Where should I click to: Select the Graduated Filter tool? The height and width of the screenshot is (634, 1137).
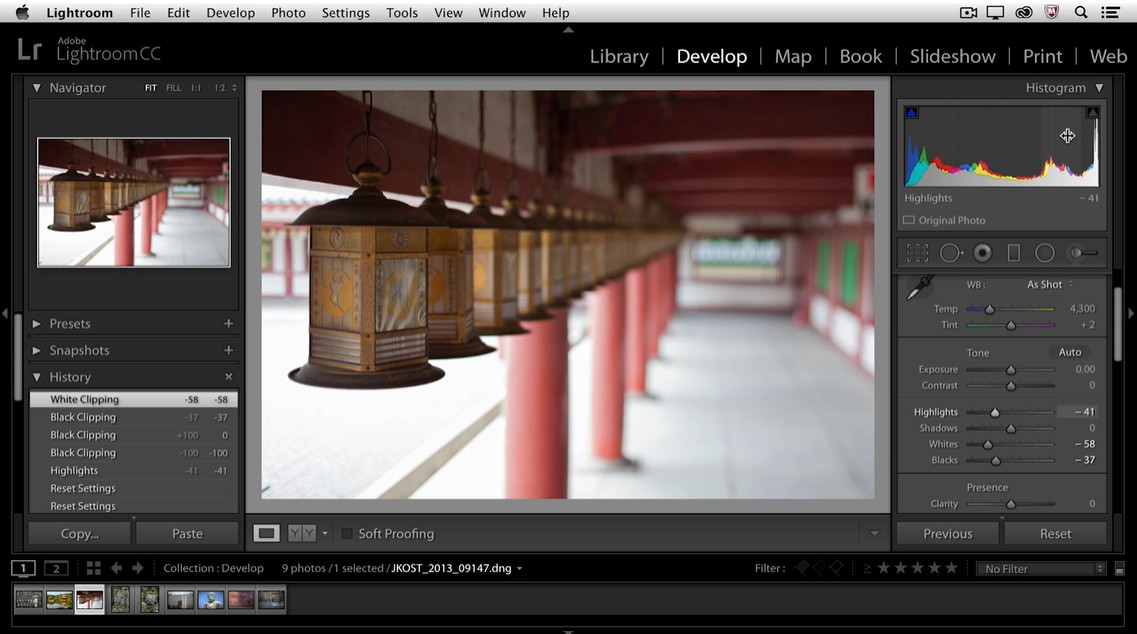point(1013,253)
